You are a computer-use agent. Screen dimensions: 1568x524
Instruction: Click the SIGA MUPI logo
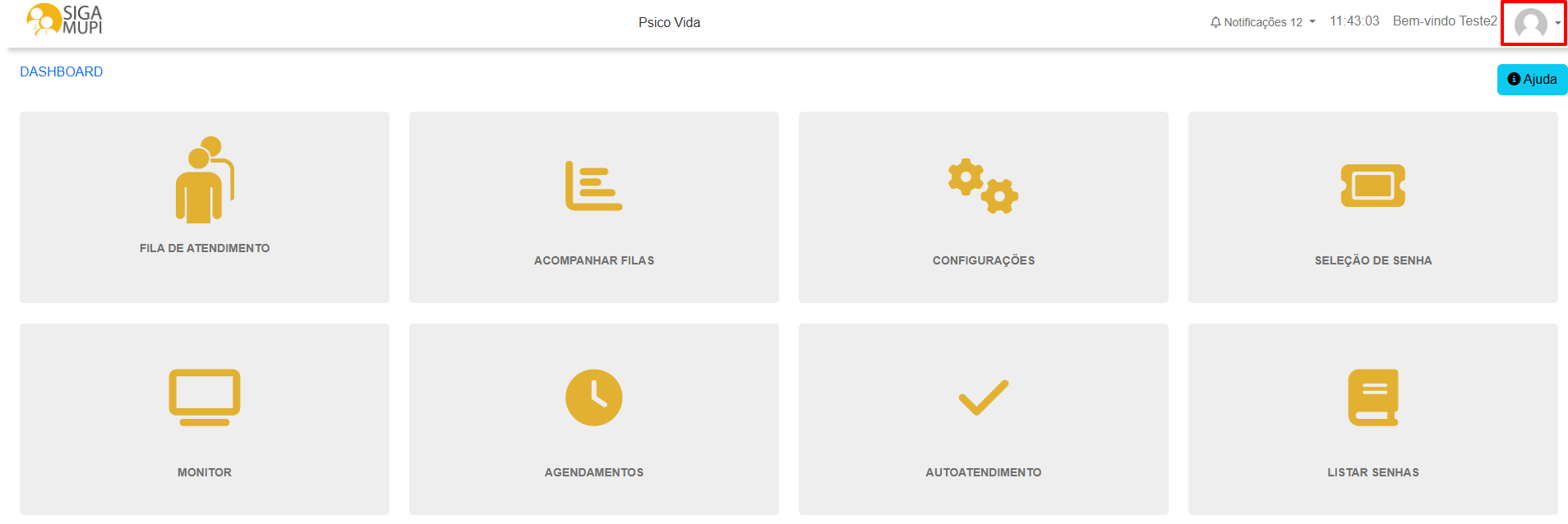pos(64,22)
